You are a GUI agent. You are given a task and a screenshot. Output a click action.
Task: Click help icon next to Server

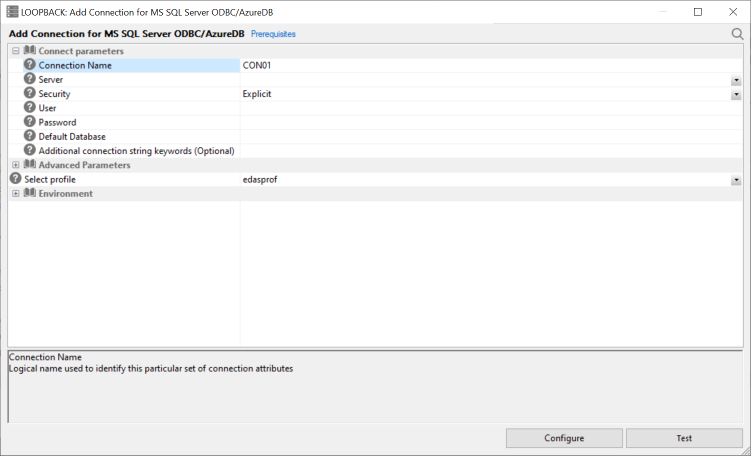pyautogui.click(x=30, y=79)
